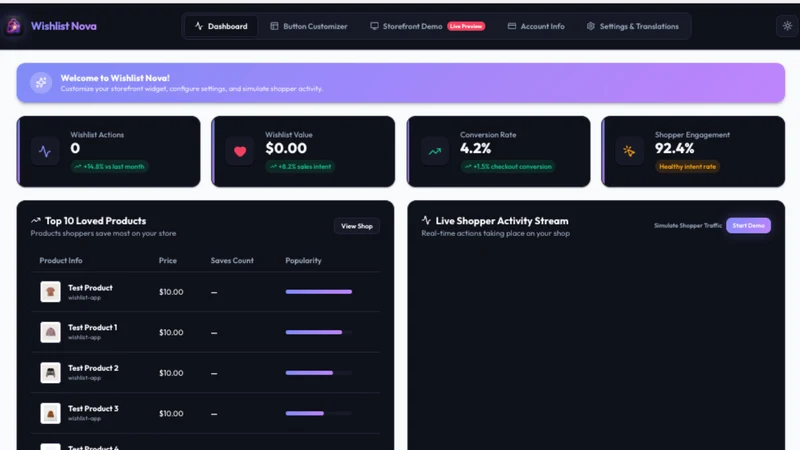800x450 pixels.
Task: Open the Dashboard tab
Action: (x=220, y=26)
